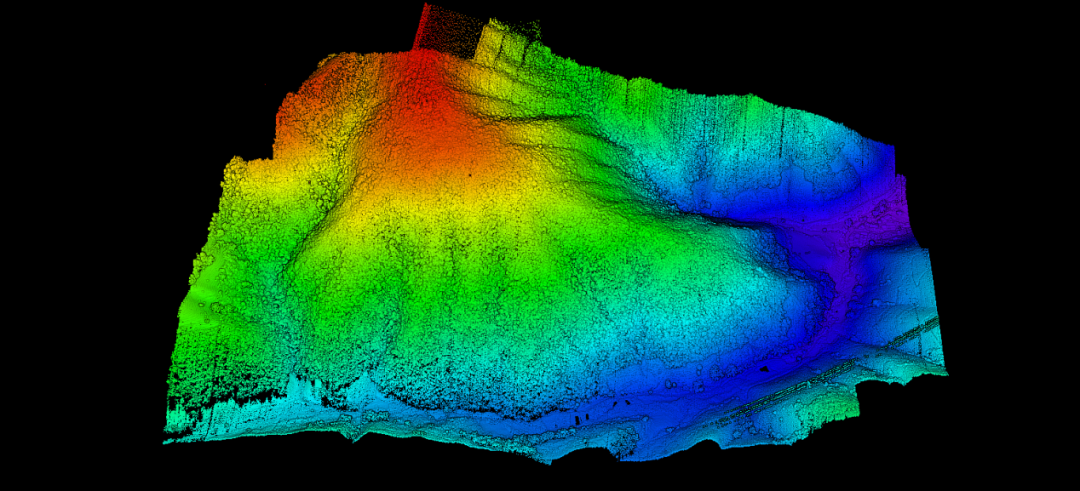The height and width of the screenshot is (491, 1080).
Task: Click the small dark dot on the orange slope
Action: coord(466,175)
